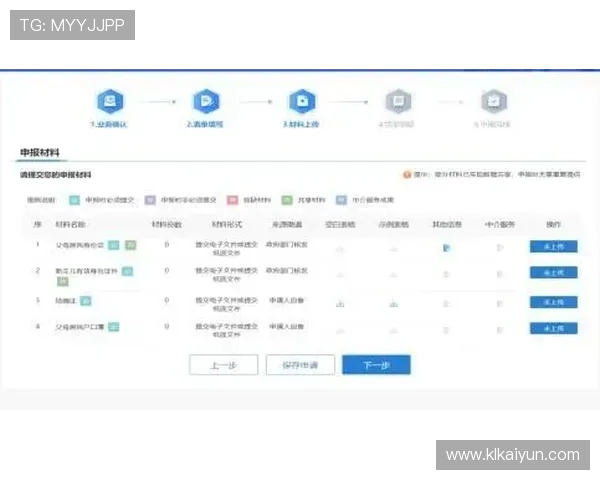Click the purple optional-material legend icon
Viewport: 600px width, 480px height.
click(x=150, y=200)
